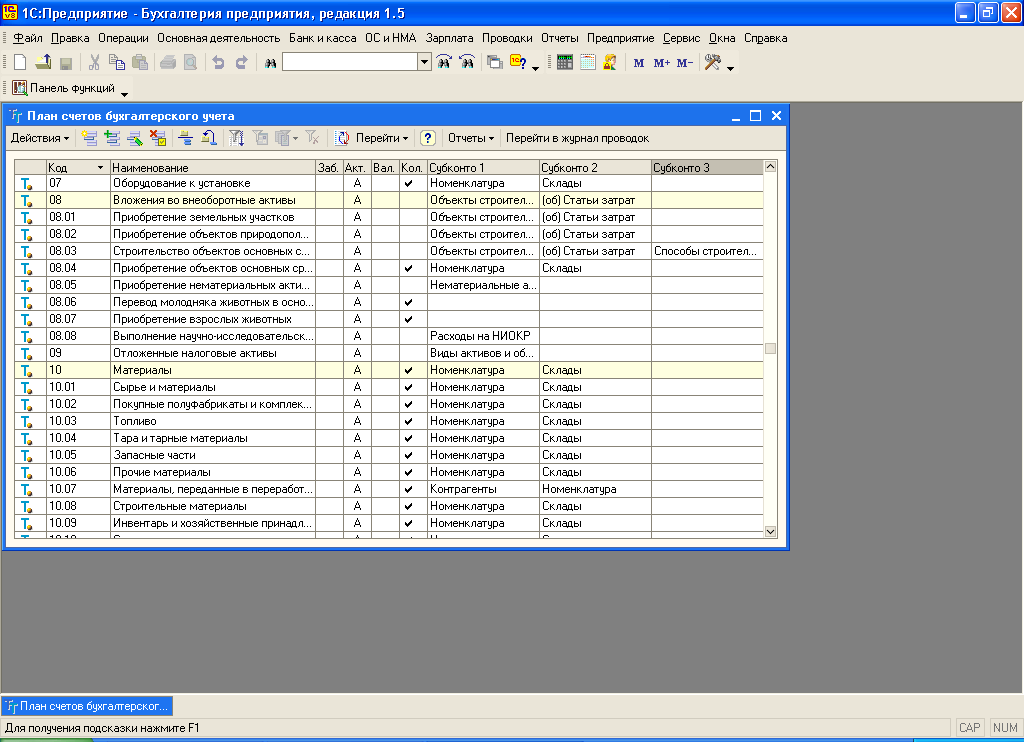1024x742 pixels.
Task: Click the 1C Help question icon
Action: pyautogui.click(x=519, y=63)
